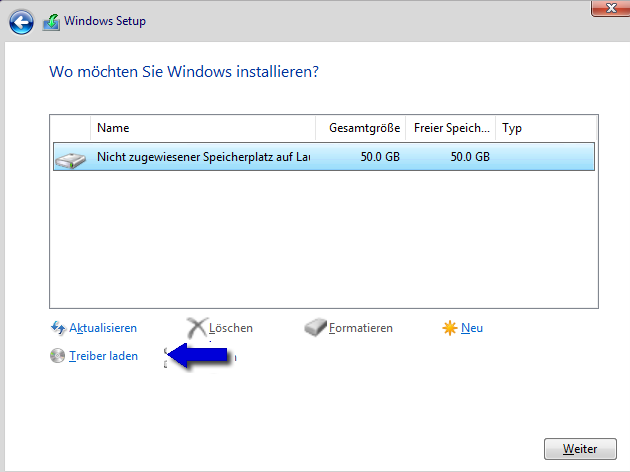Click the Windows Setup title icon

click(x=51, y=22)
